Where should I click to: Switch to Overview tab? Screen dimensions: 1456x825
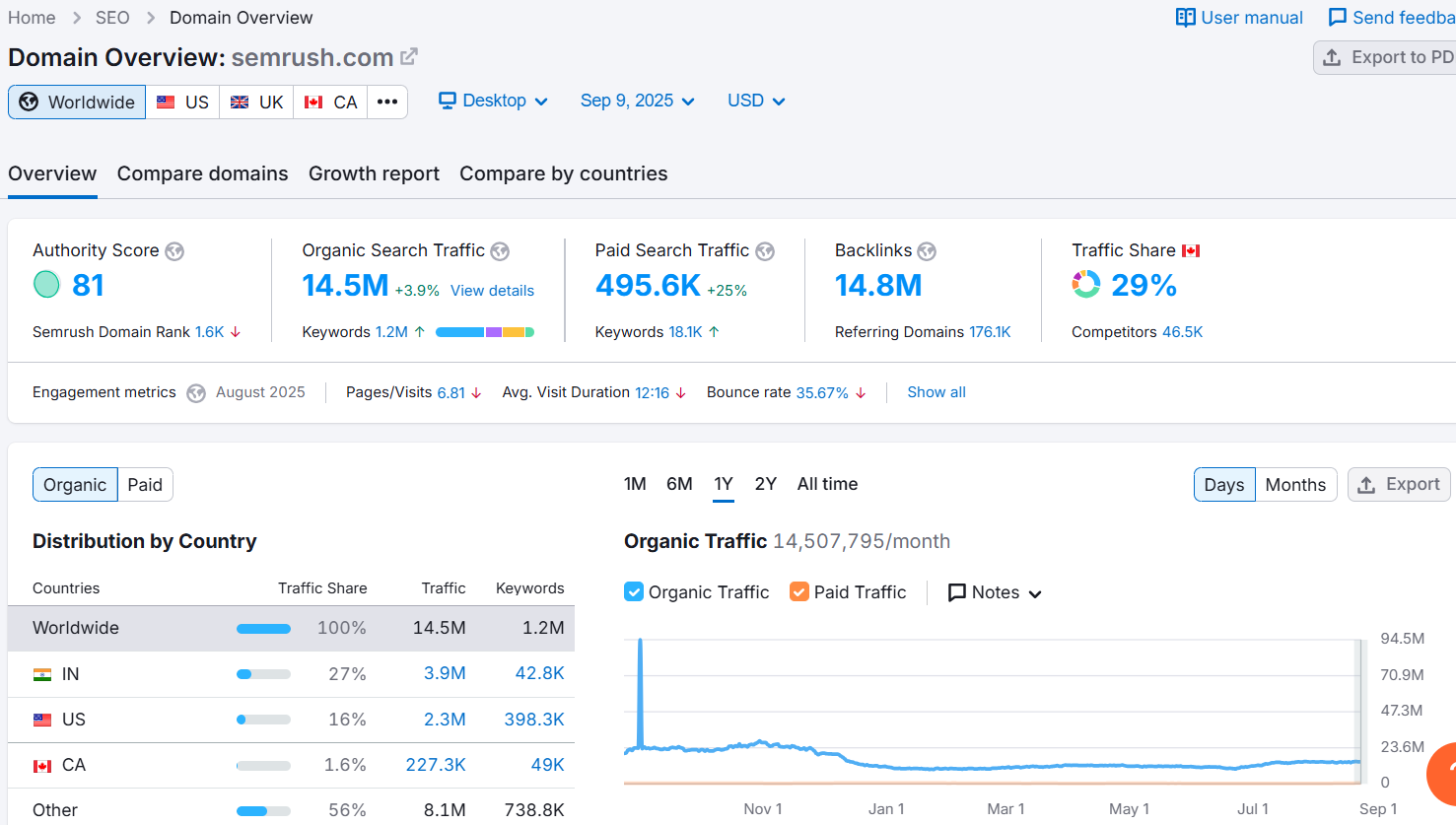coord(52,173)
